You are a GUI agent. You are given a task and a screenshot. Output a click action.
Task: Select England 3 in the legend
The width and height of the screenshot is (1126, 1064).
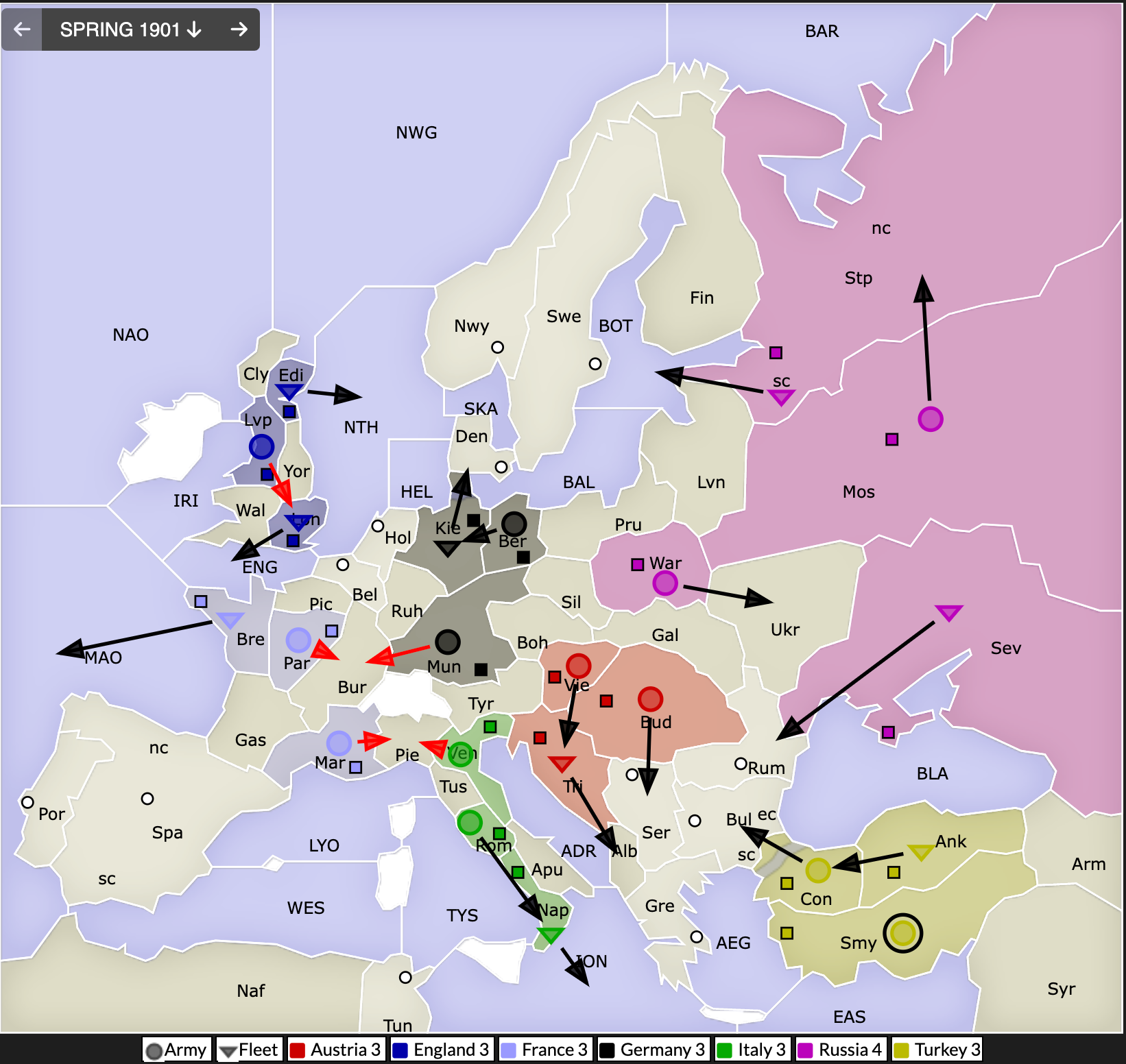click(441, 1050)
